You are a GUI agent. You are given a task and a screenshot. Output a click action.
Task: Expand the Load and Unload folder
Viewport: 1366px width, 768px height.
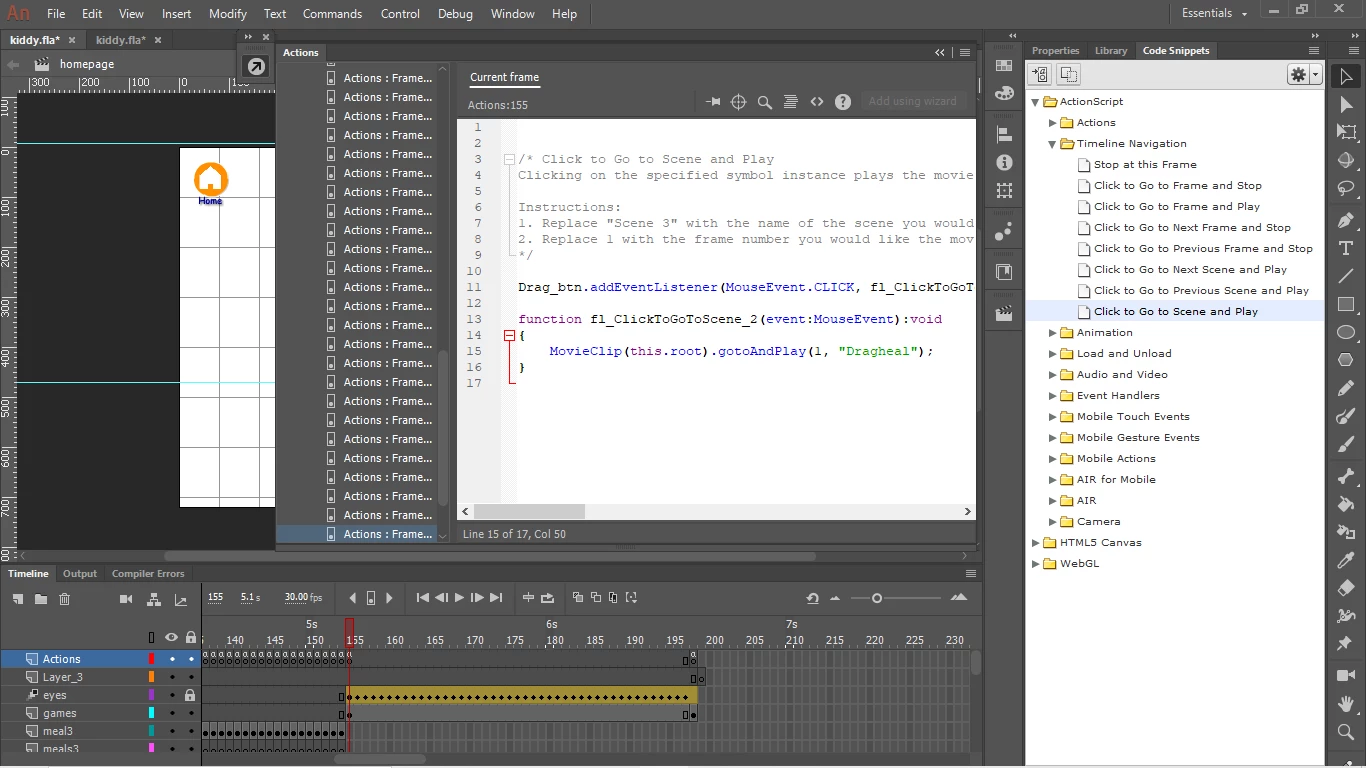click(1053, 354)
